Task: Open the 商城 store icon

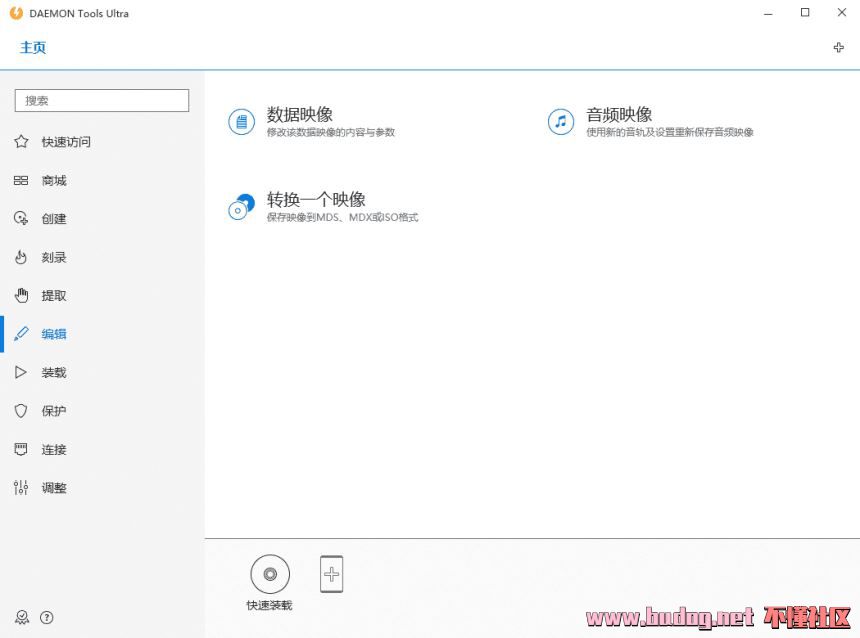Action: pyautogui.click(x=21, y=180)
